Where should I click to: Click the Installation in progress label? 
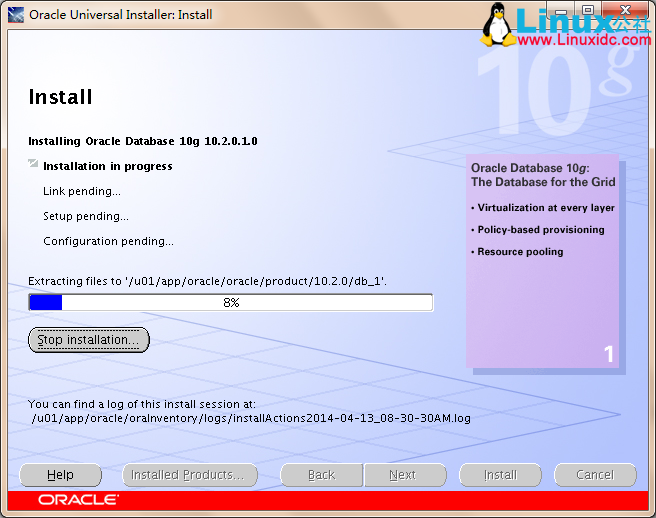coord(108,166)
